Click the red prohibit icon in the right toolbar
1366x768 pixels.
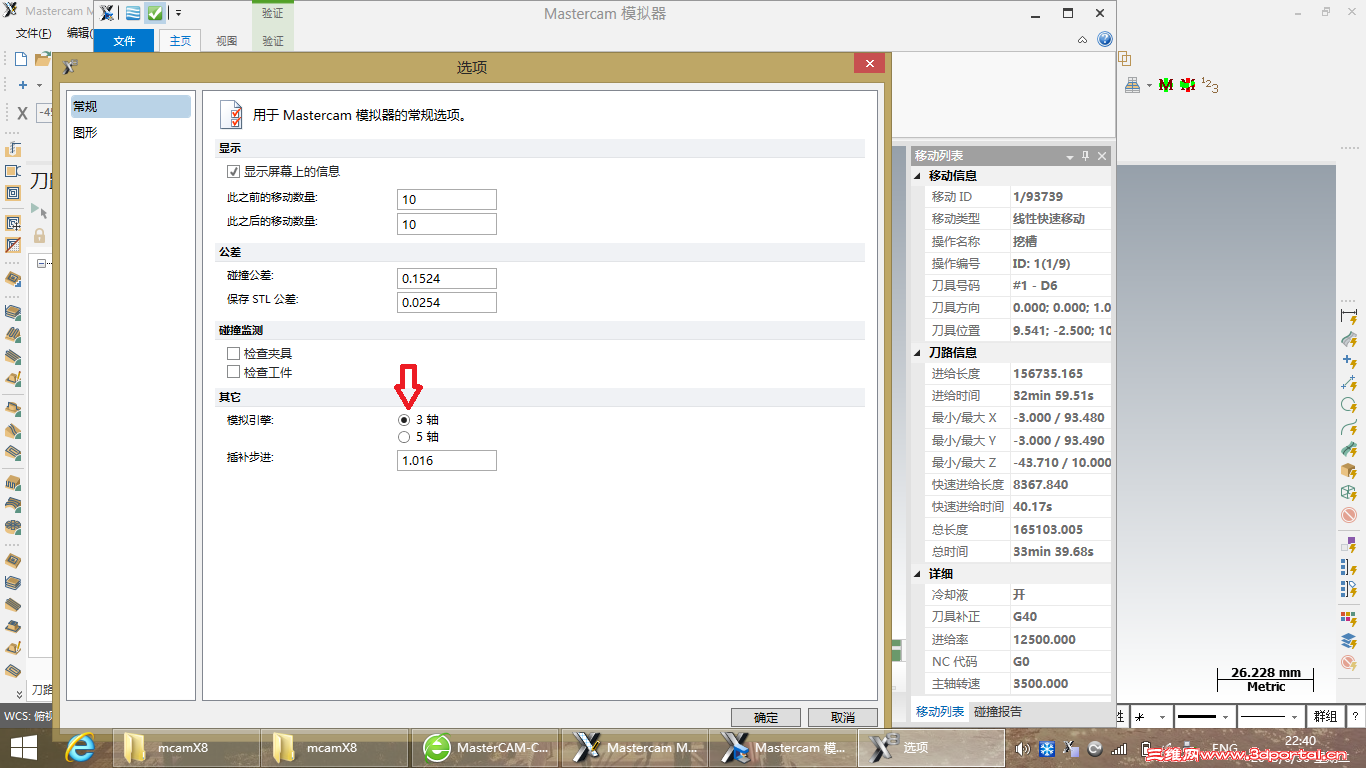[x=1347, y=514]
